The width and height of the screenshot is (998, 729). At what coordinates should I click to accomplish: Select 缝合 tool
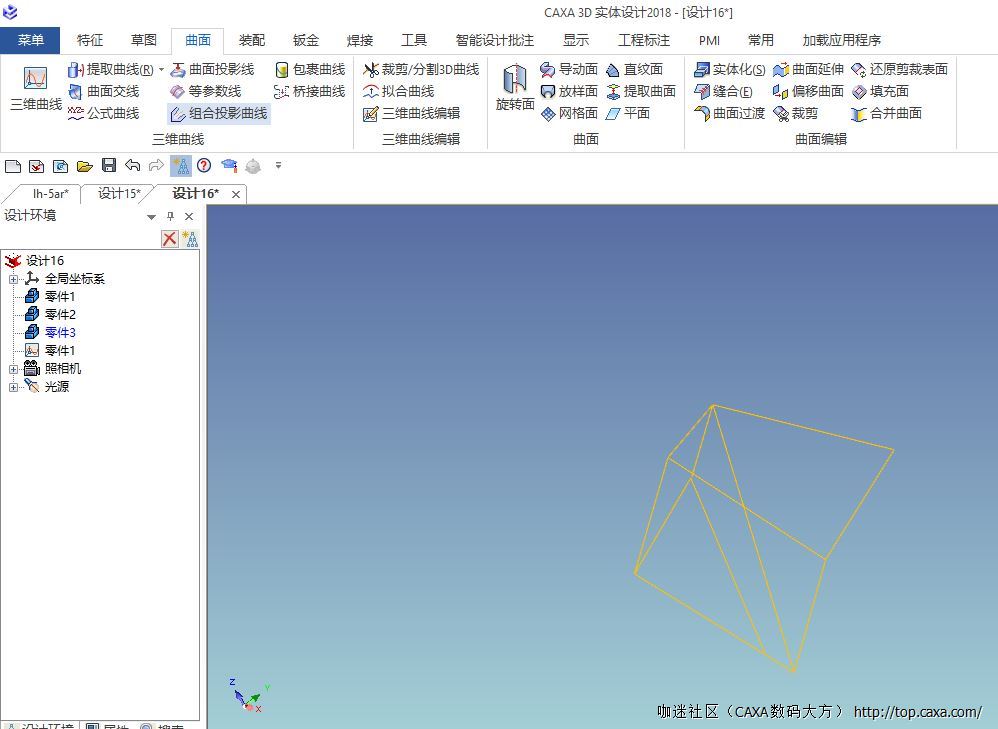[x=724, y=92]
